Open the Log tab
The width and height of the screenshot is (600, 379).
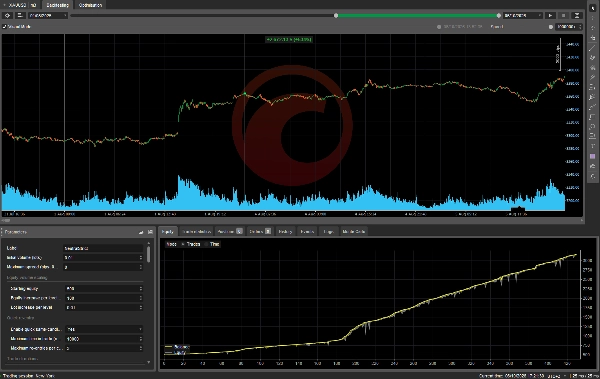click(x=328, y=231)
